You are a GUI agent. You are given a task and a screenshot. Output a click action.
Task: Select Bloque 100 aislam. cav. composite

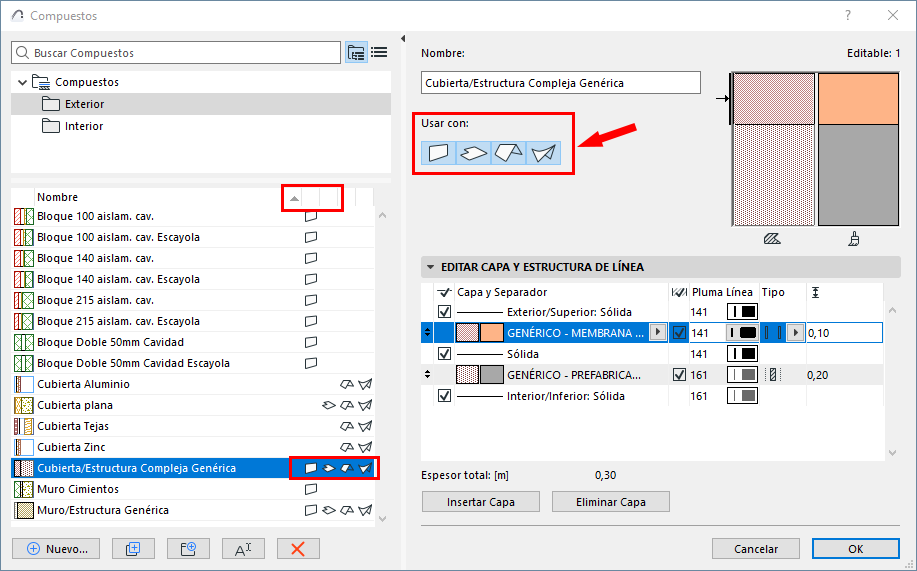tap(193, 216)
